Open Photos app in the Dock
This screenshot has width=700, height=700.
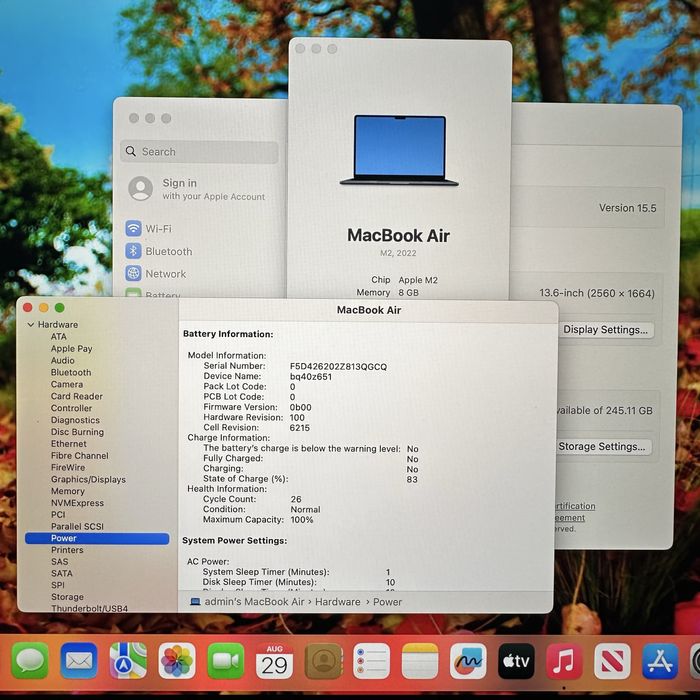(x=177, y=660)
